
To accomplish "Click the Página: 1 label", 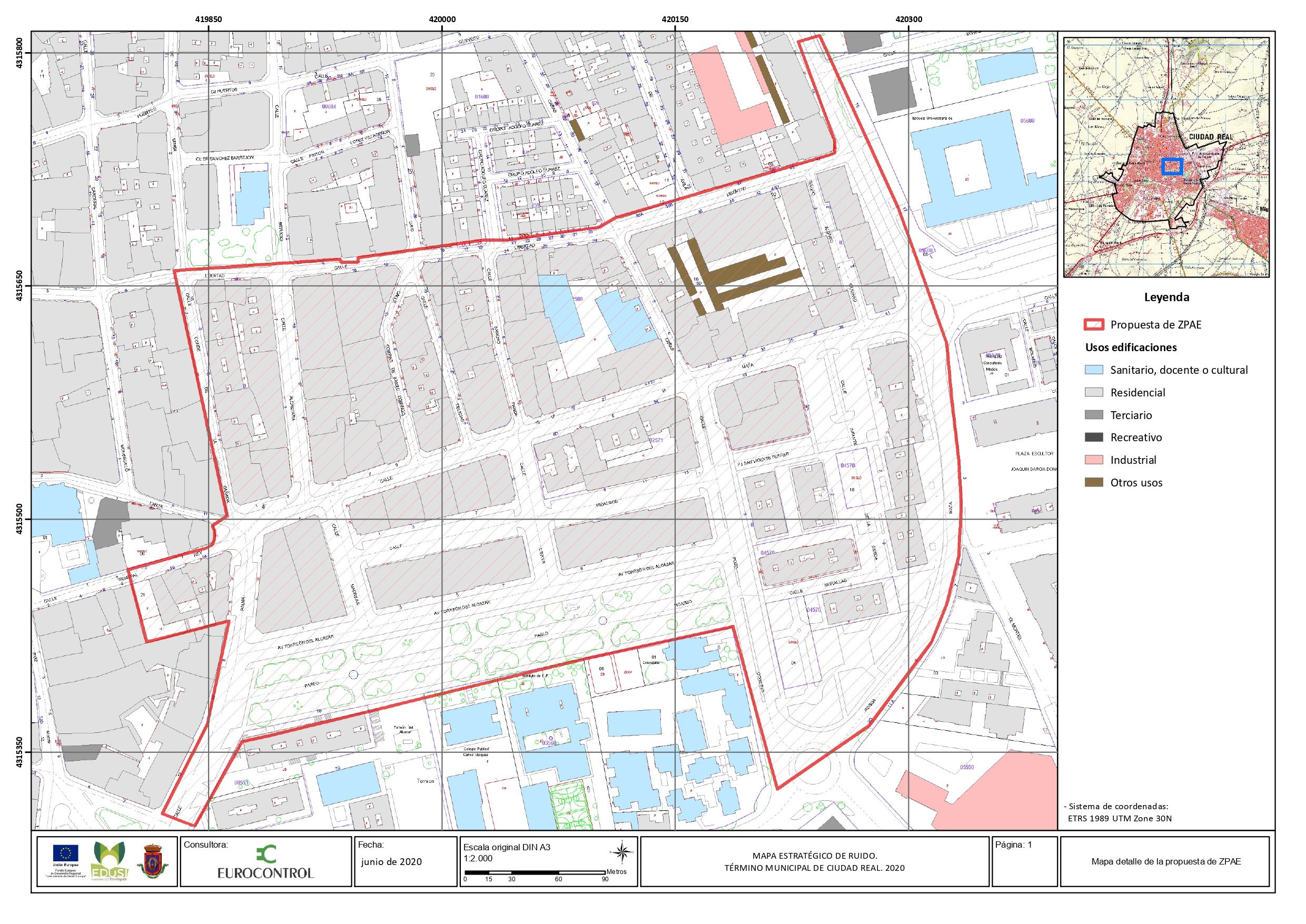I will click(1014, 845).
